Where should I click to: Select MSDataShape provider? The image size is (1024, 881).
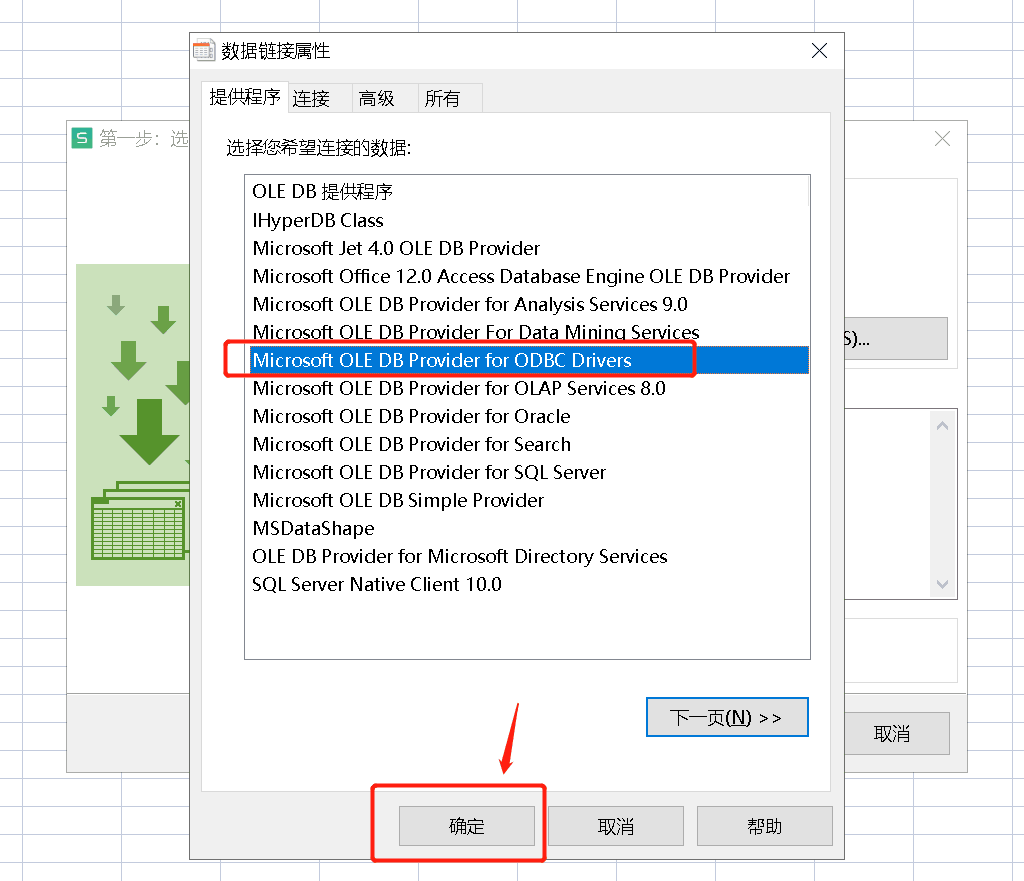click(313, 529)
